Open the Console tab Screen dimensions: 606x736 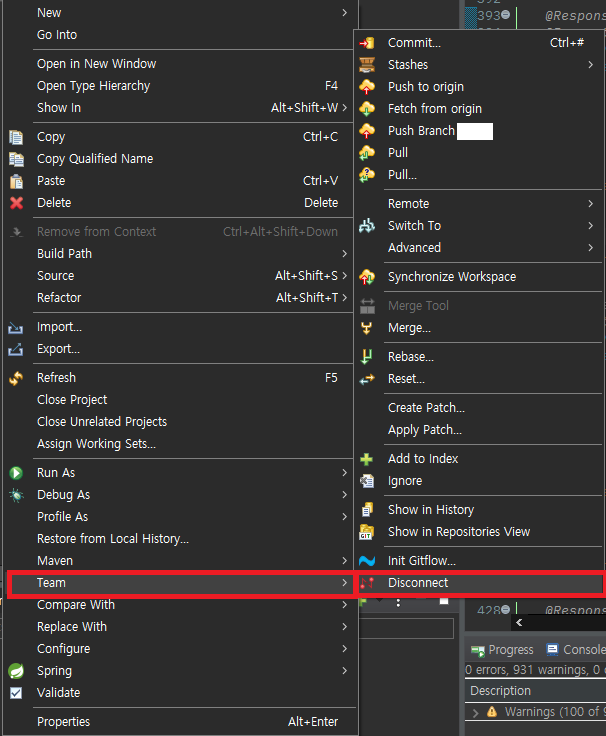(x=579, y=650)
